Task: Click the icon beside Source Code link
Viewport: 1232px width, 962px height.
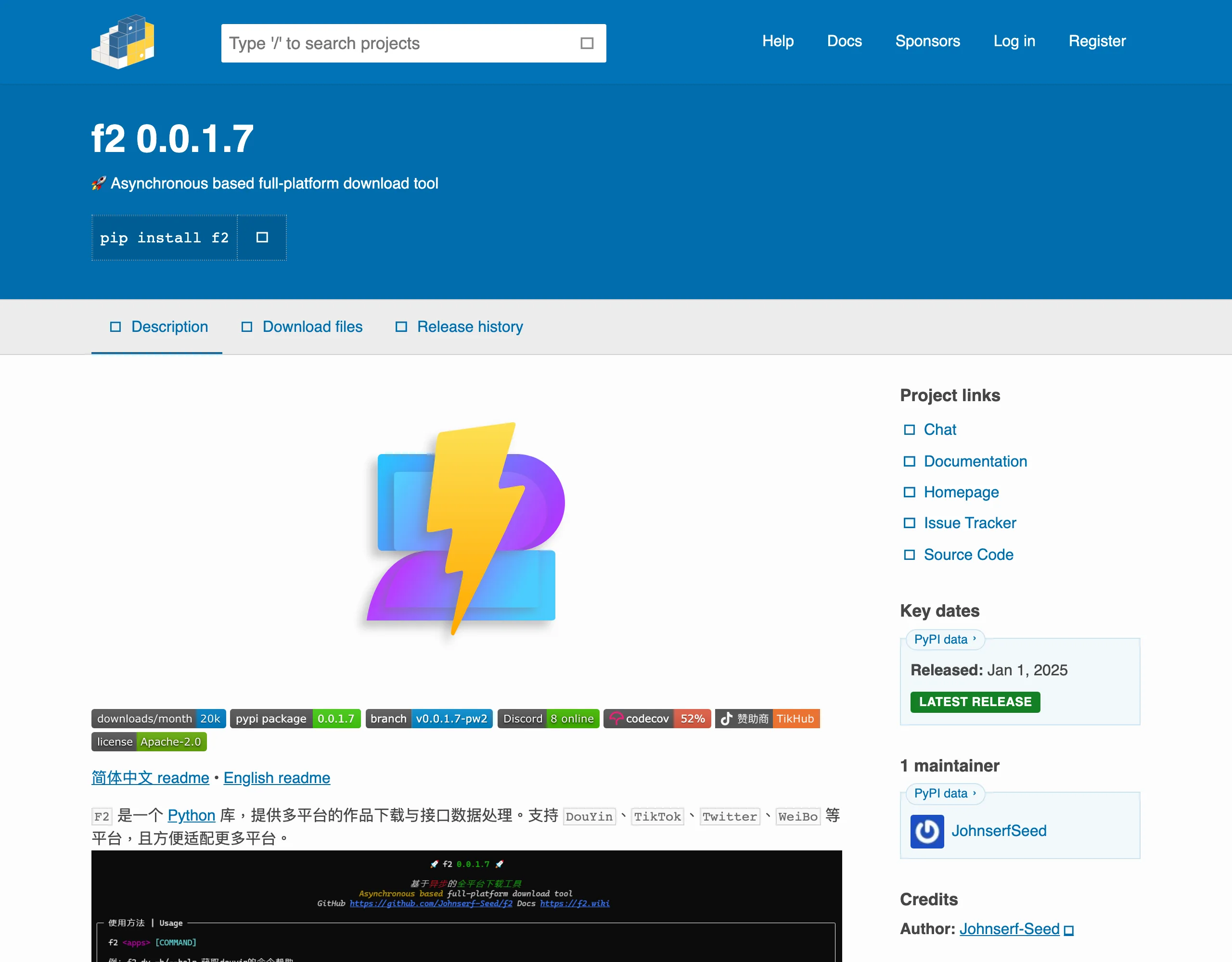Action: (x=910, y=555)
